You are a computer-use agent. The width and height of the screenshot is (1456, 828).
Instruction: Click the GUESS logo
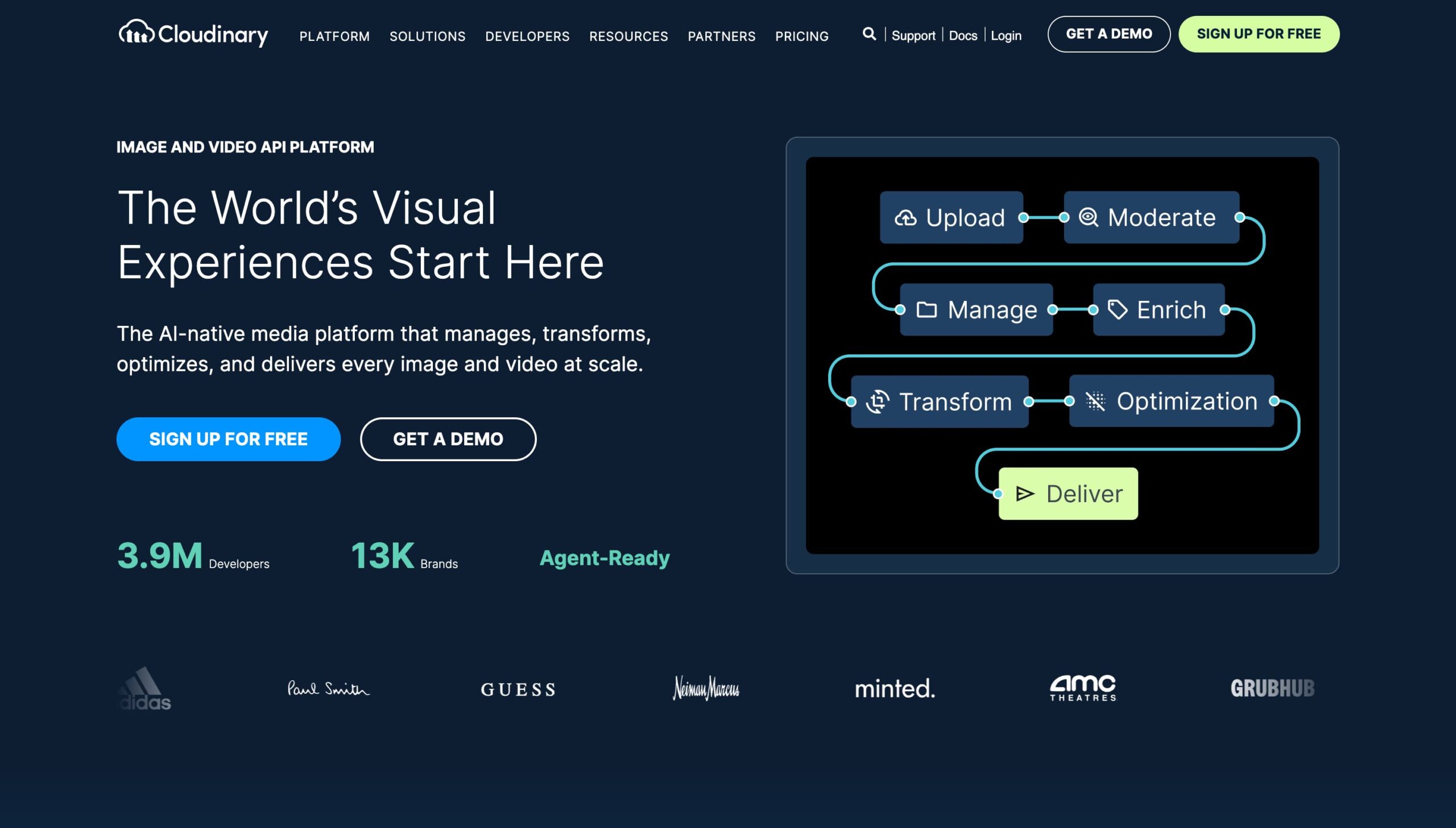click(518, 690)
